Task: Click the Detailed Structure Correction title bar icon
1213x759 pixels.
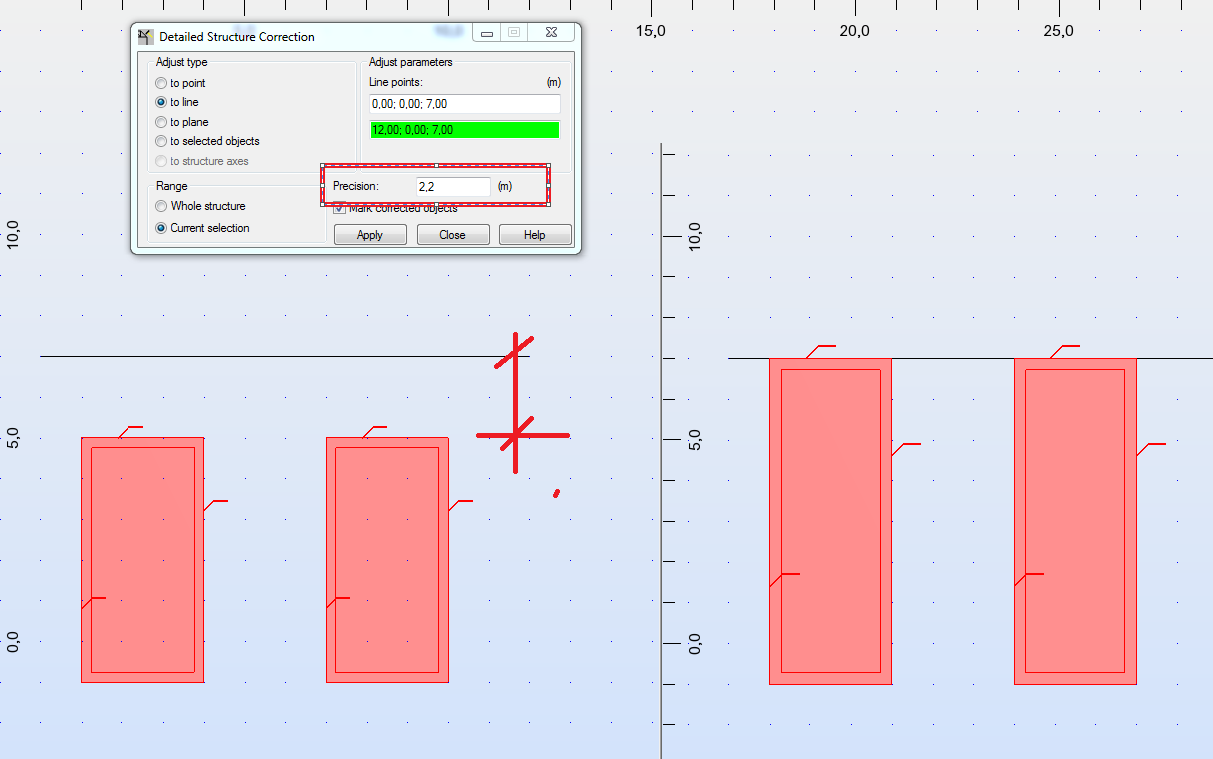Action: coord(145,36)
